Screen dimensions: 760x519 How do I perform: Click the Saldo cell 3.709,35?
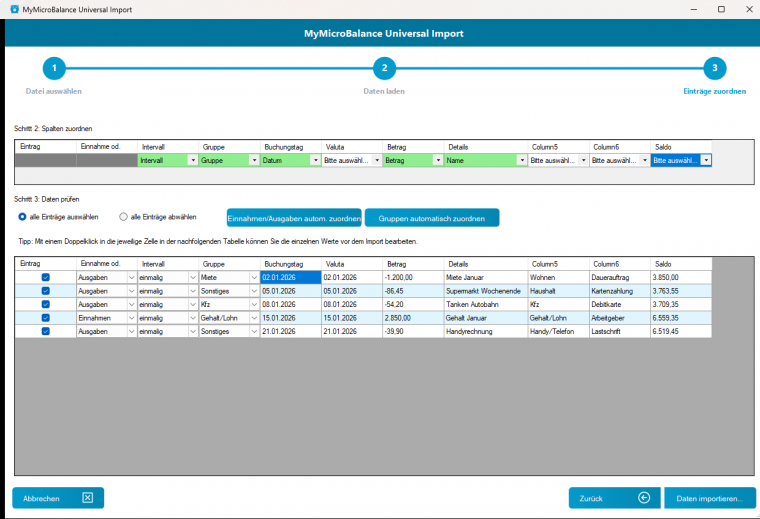click(681, 304)
